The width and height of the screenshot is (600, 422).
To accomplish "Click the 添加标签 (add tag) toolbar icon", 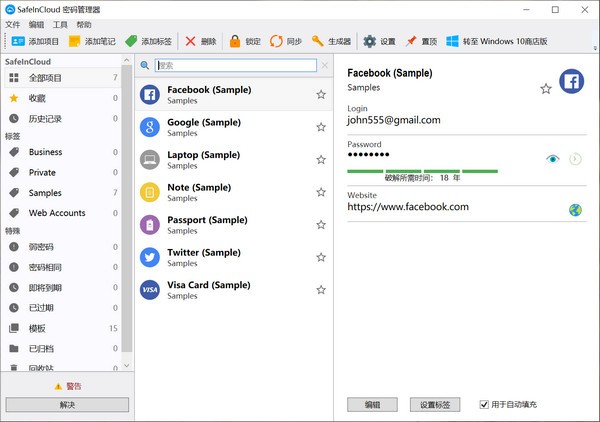I will pyautogui.click(x=131, y=42).
